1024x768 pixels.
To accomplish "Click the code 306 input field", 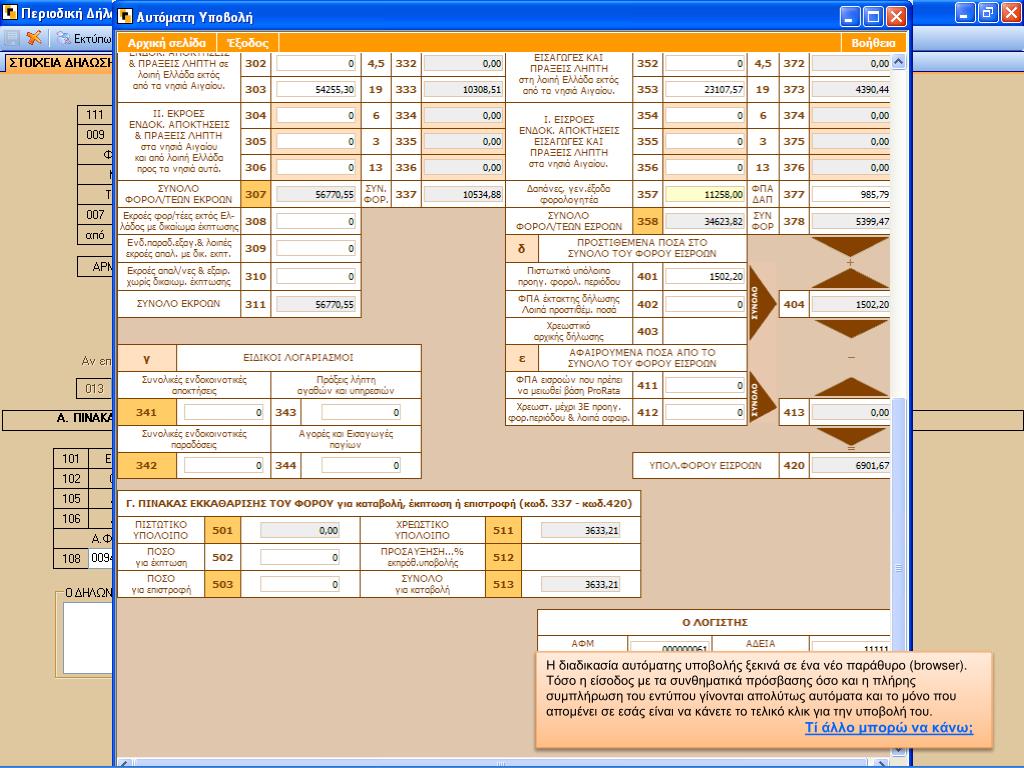I will (316, 168).
